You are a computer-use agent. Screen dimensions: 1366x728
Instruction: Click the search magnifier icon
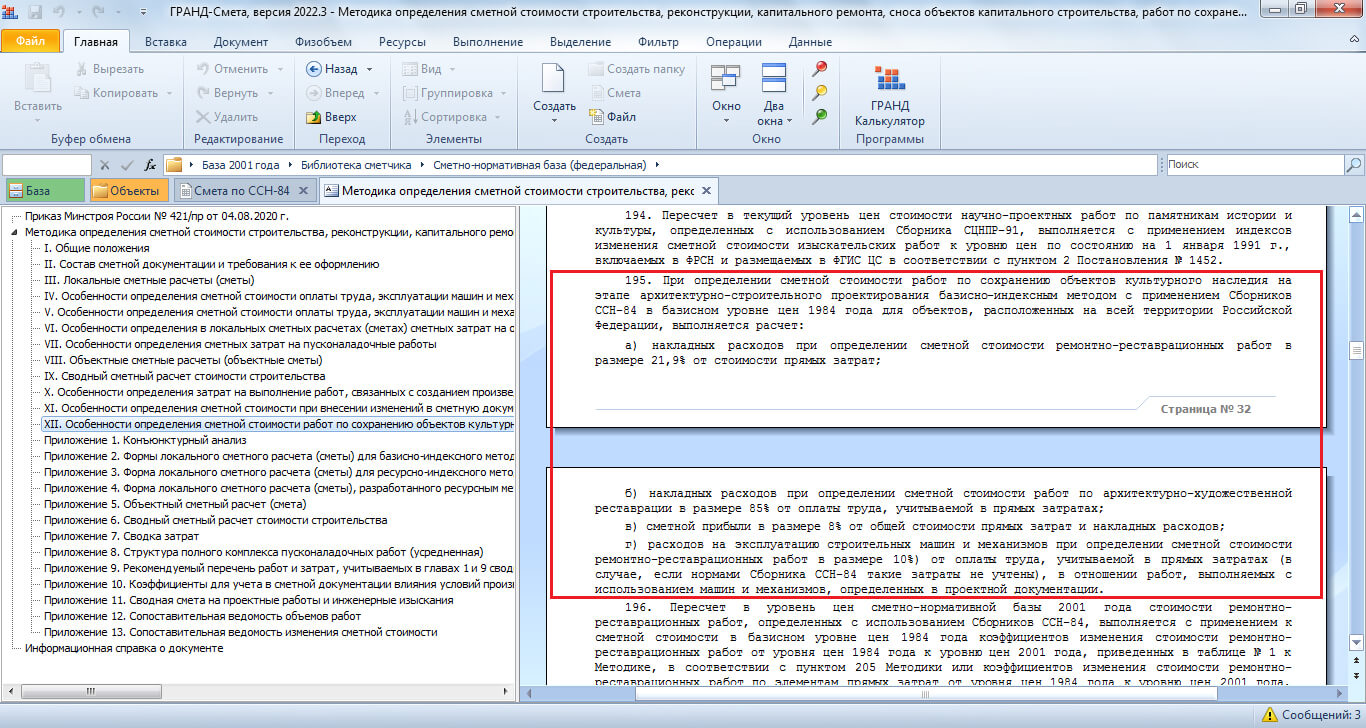1353,165
